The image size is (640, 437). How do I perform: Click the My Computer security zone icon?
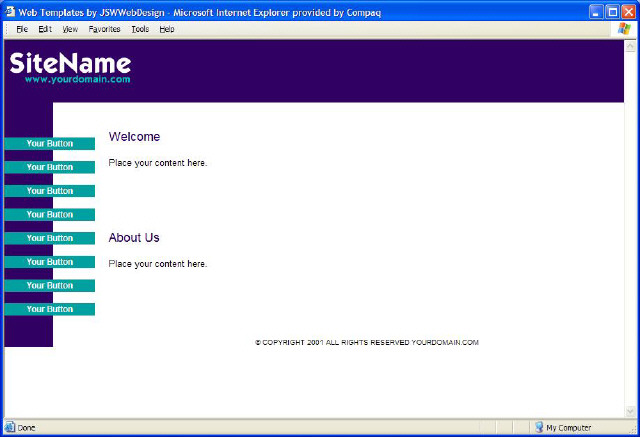point(538,428)
